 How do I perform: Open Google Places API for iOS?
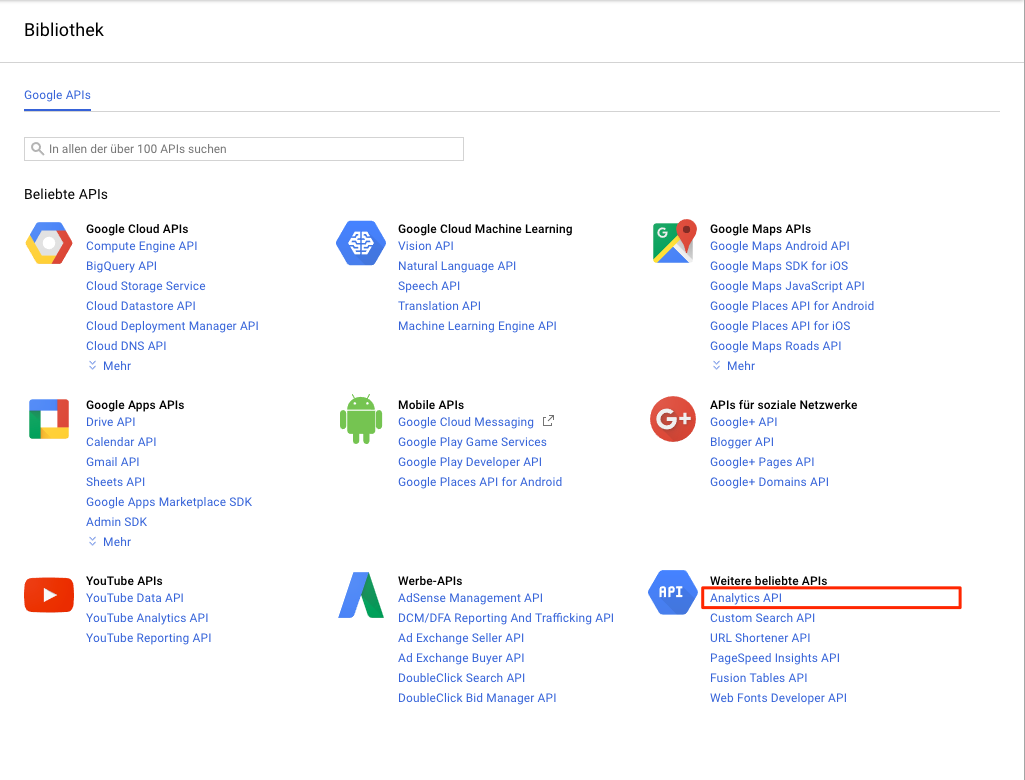tap(781, 326)
